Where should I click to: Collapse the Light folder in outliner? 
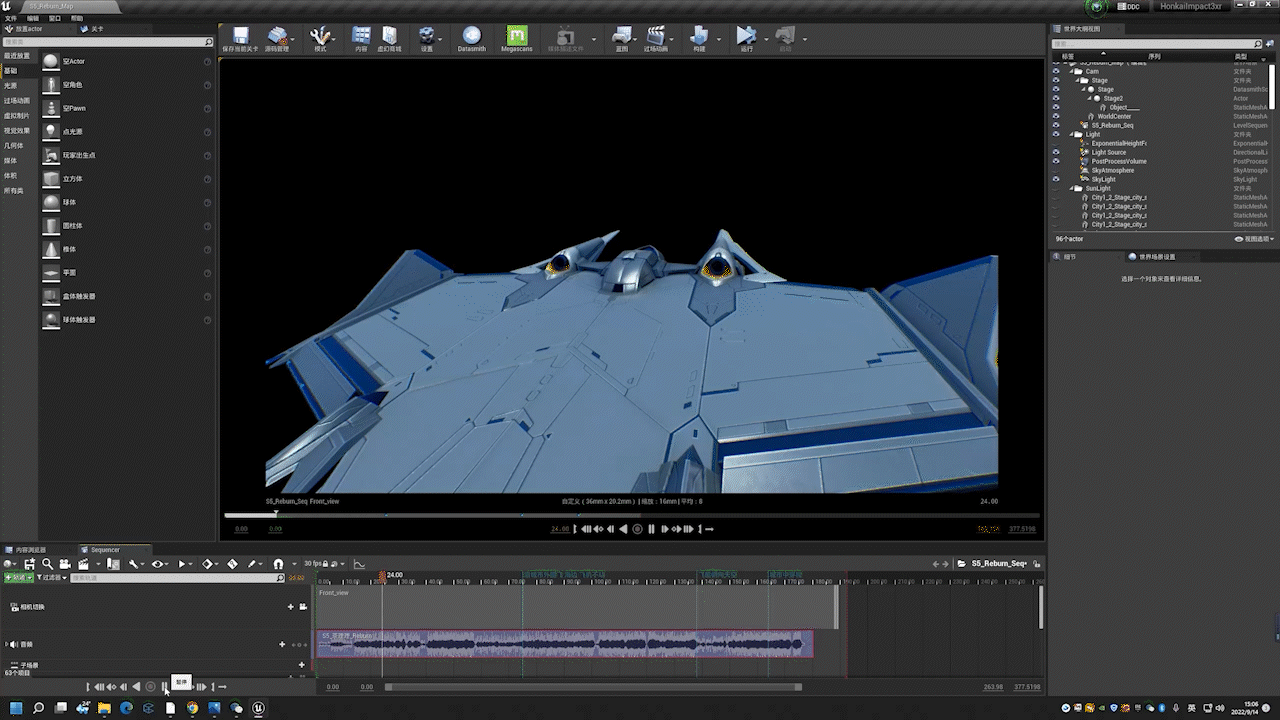(x=1071, y=134)
